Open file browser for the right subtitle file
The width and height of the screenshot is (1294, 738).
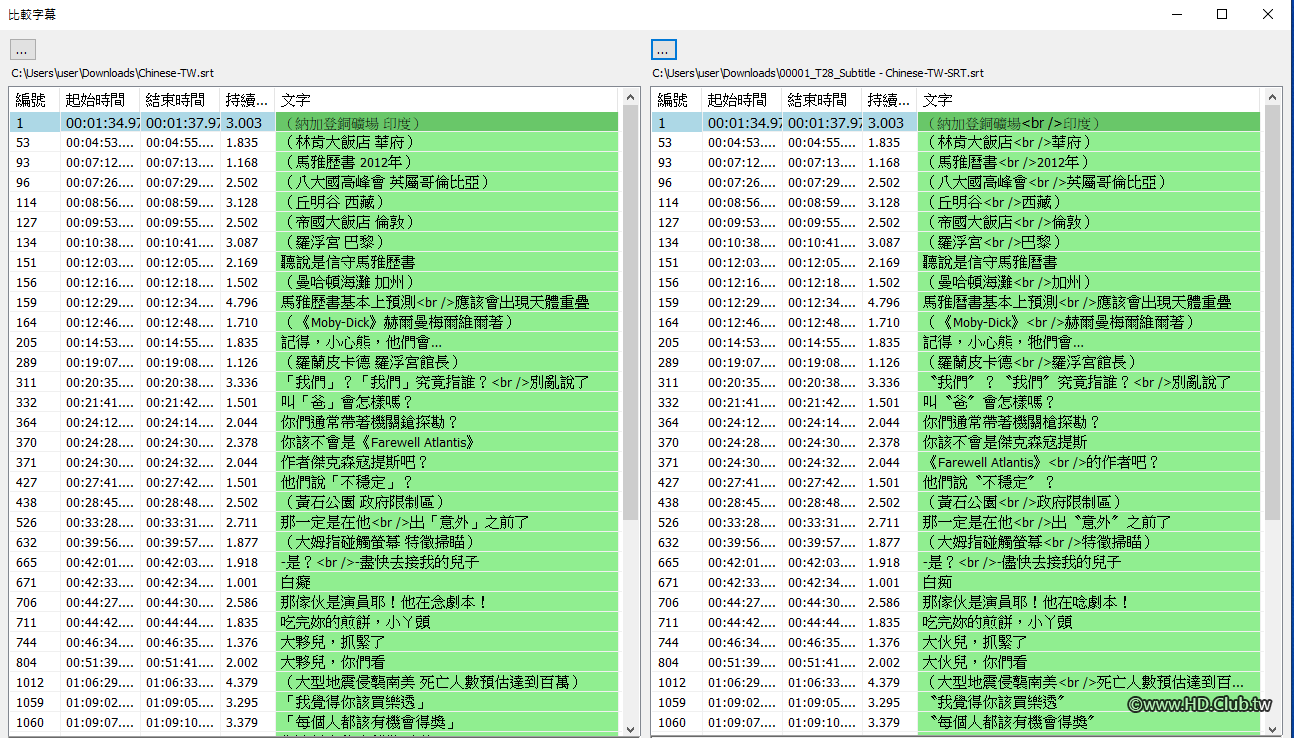tap(662, 48)
